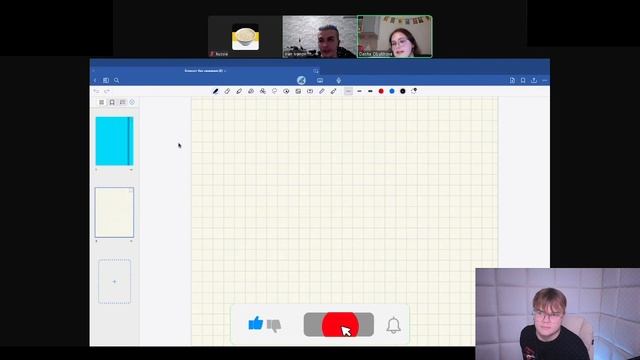Pick the black pen color

(403, 91)
